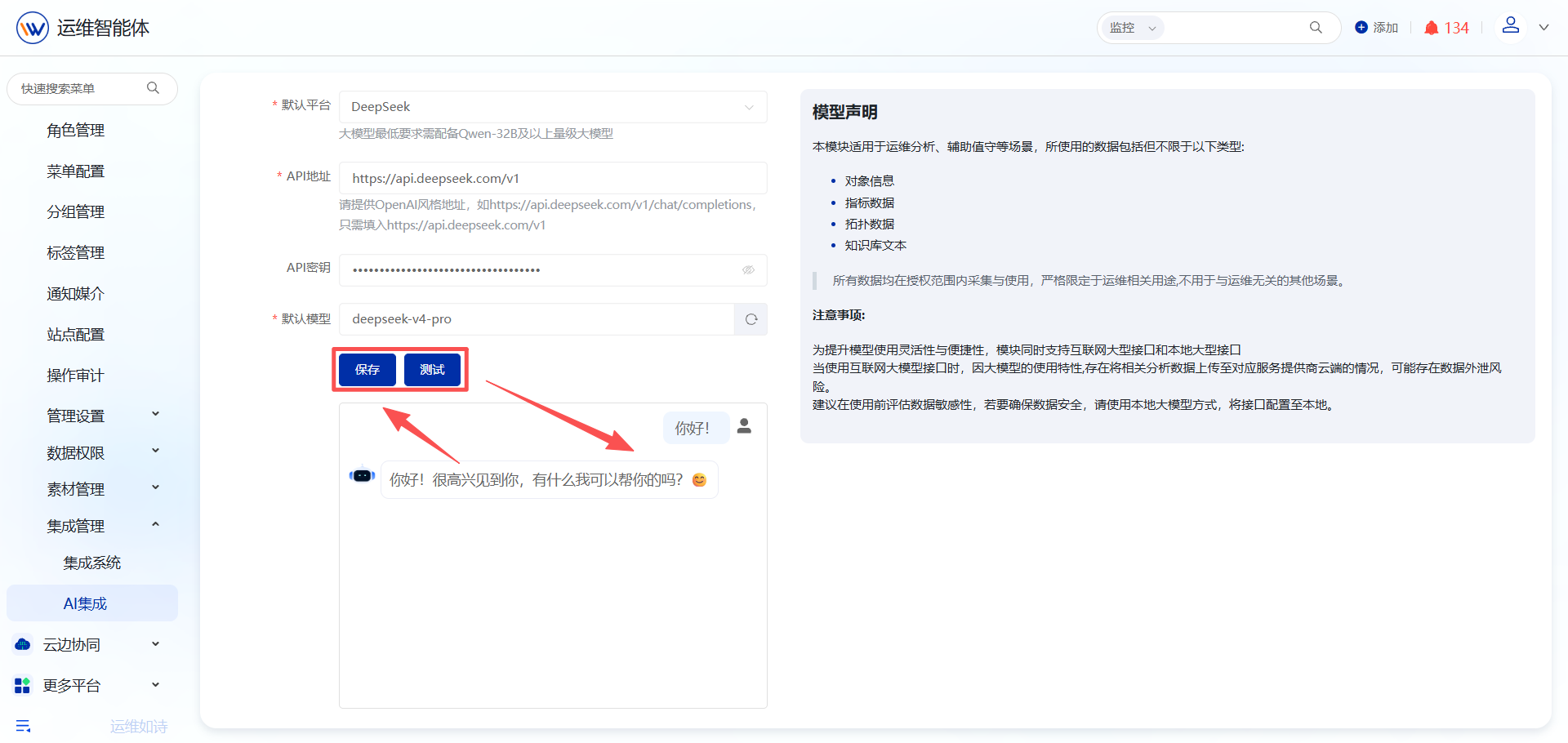Go to 分组管理
The height and width of the screenshot is (743, 1568).
[x=76, y=212]
